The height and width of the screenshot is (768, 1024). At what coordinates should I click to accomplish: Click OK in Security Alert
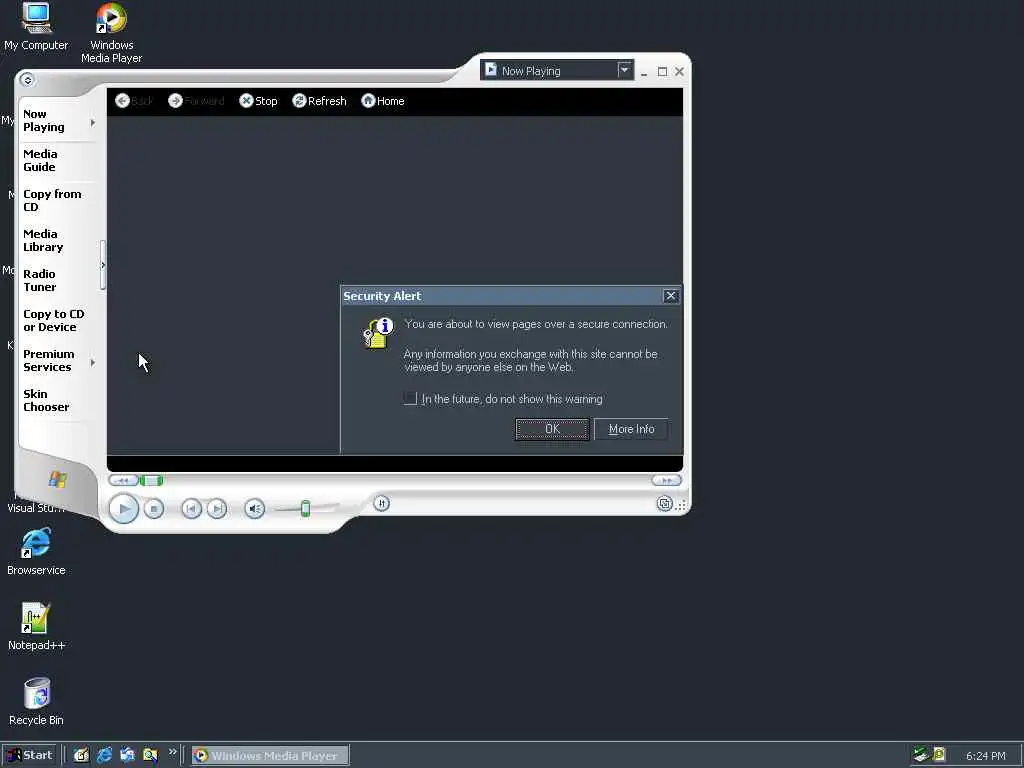(x=552, y=429)
